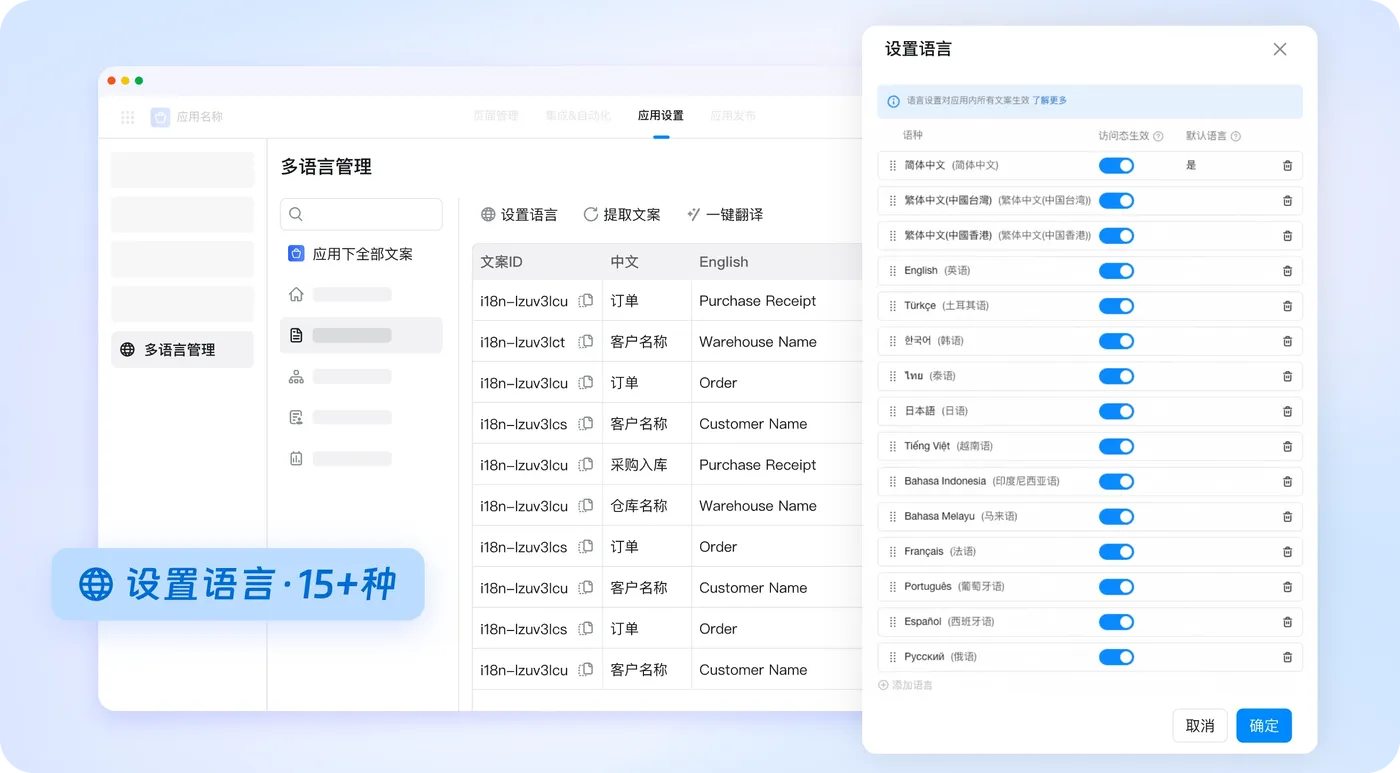Click the drag handle of Bahasa Indonesia
1400x773 pixels.
pos(893,482)
